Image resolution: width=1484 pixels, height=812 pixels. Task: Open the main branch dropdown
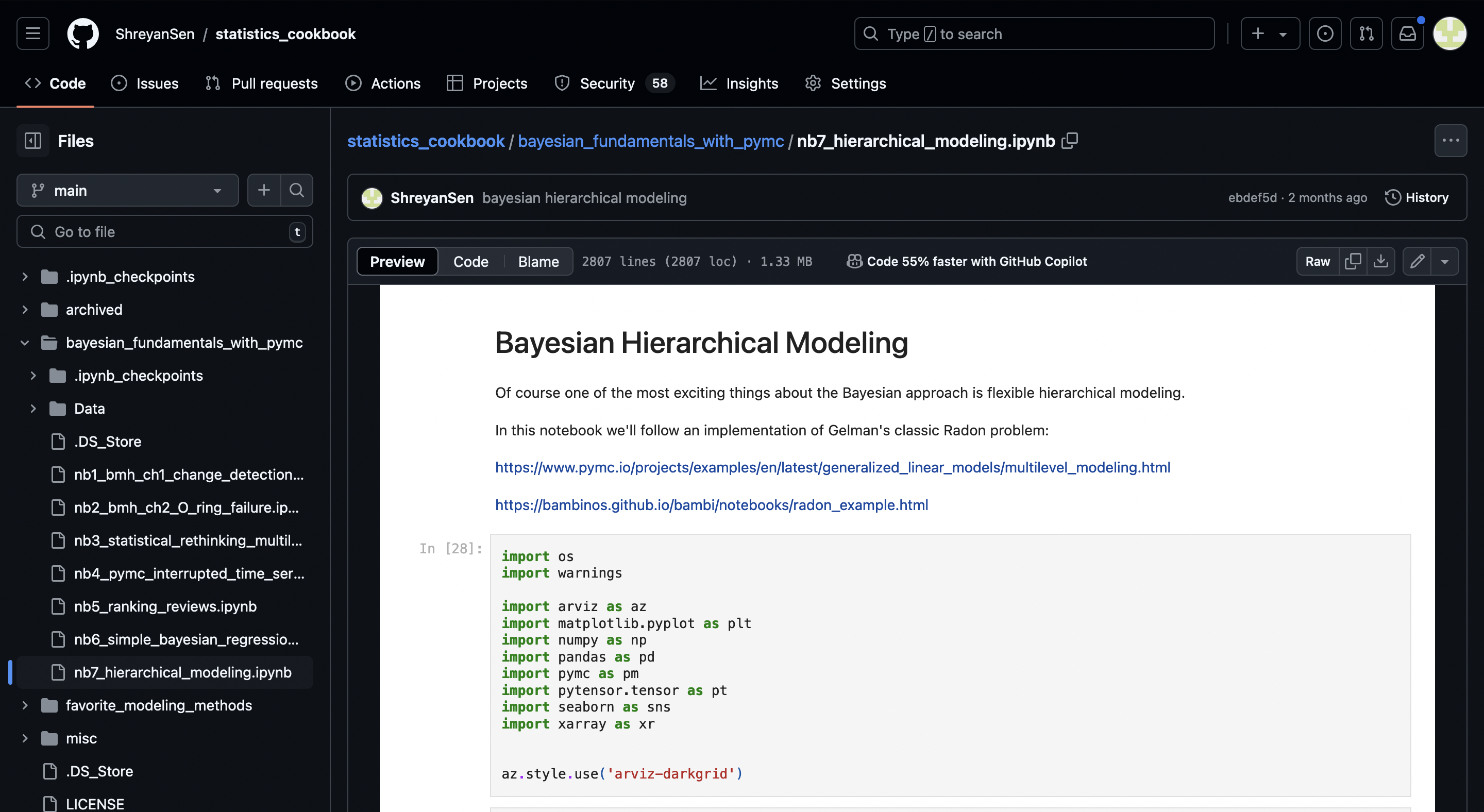click(127, 190)
